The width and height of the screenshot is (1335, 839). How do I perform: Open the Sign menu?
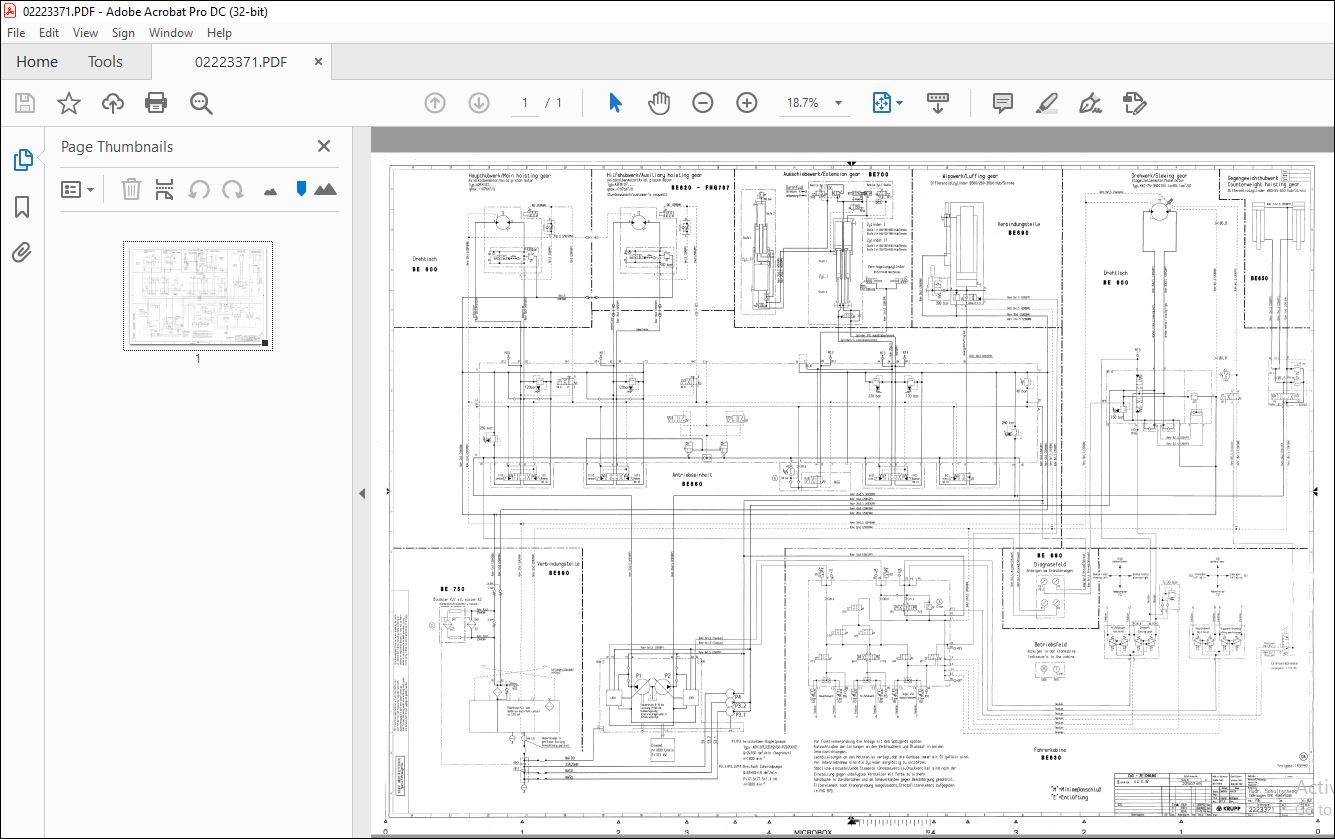click(x=123, y=33)
